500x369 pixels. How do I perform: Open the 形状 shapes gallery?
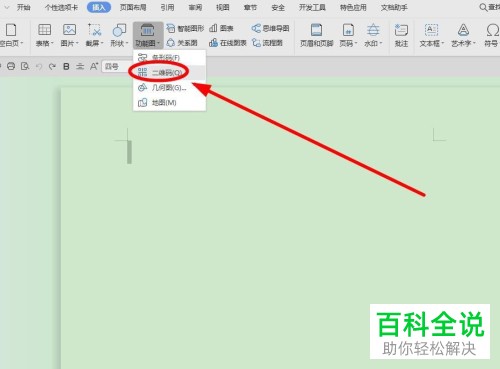[119, 35]
